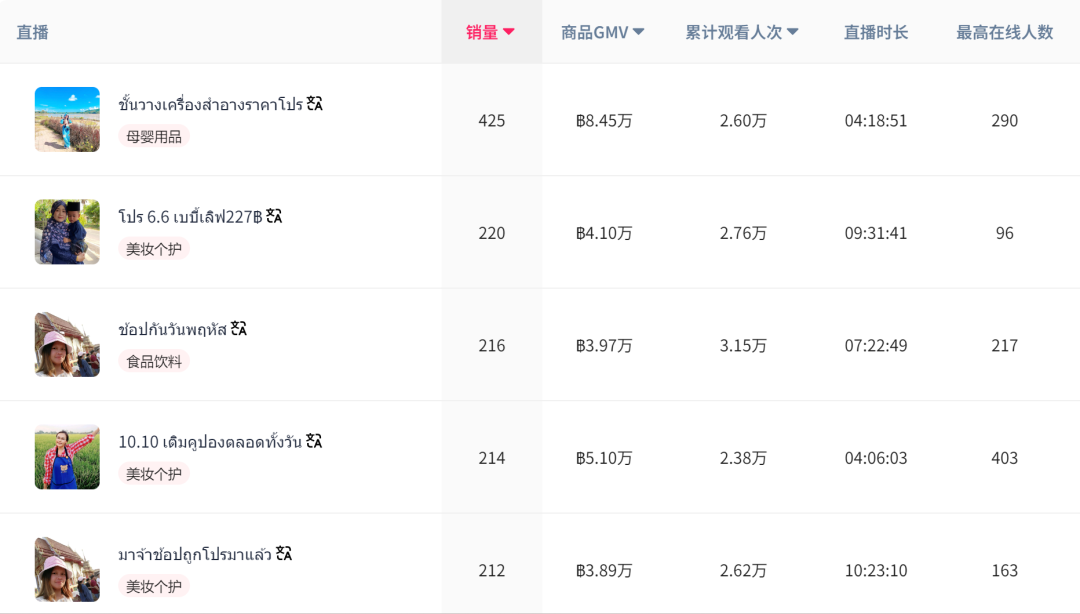
Task: Click the 直播 column header label
Action: (32, 31)
